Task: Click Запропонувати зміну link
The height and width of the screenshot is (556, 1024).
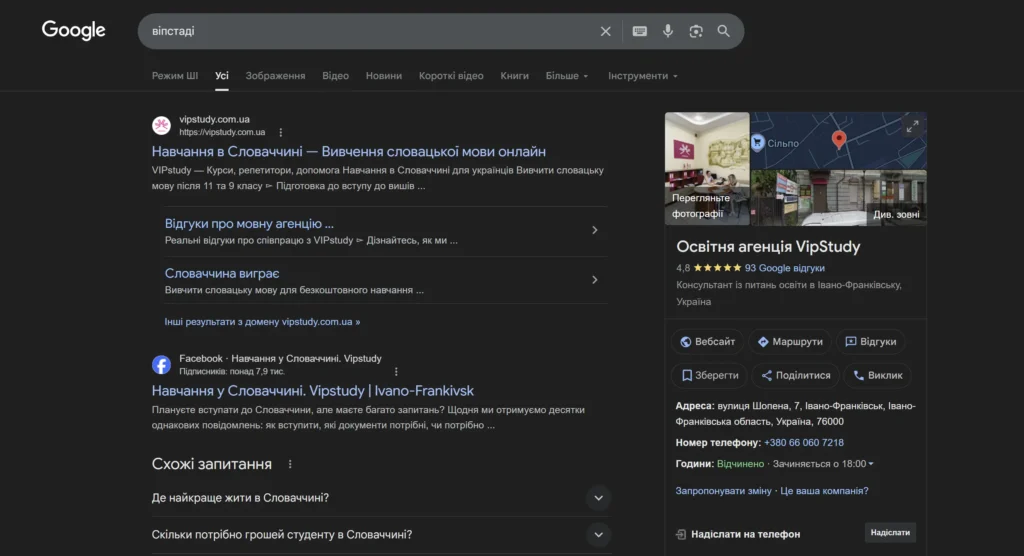Action: click(x=723, y=491)
